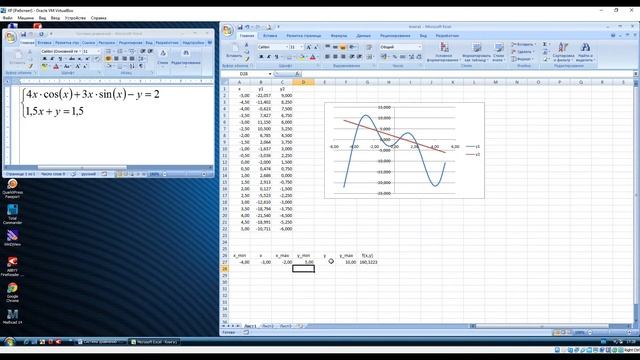Select the column D header
The image size is (640, 360).
(x=303, y=82)
